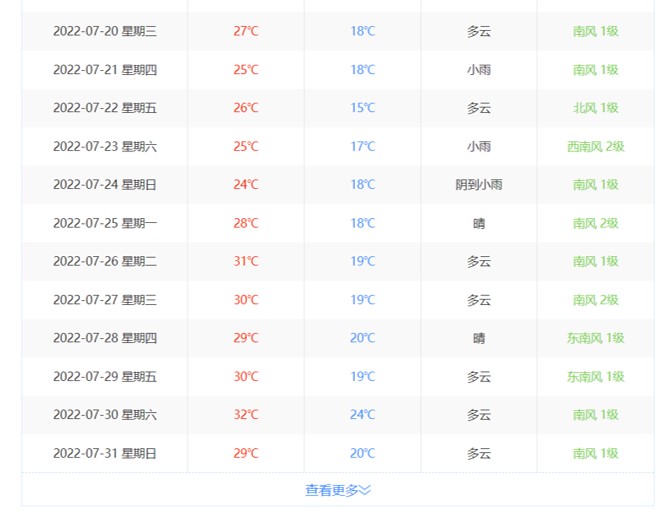This screenshot has height=517, width=672.
Task: Click wind 南风 1级 for 07-31
Action: (x=596, y=454)
